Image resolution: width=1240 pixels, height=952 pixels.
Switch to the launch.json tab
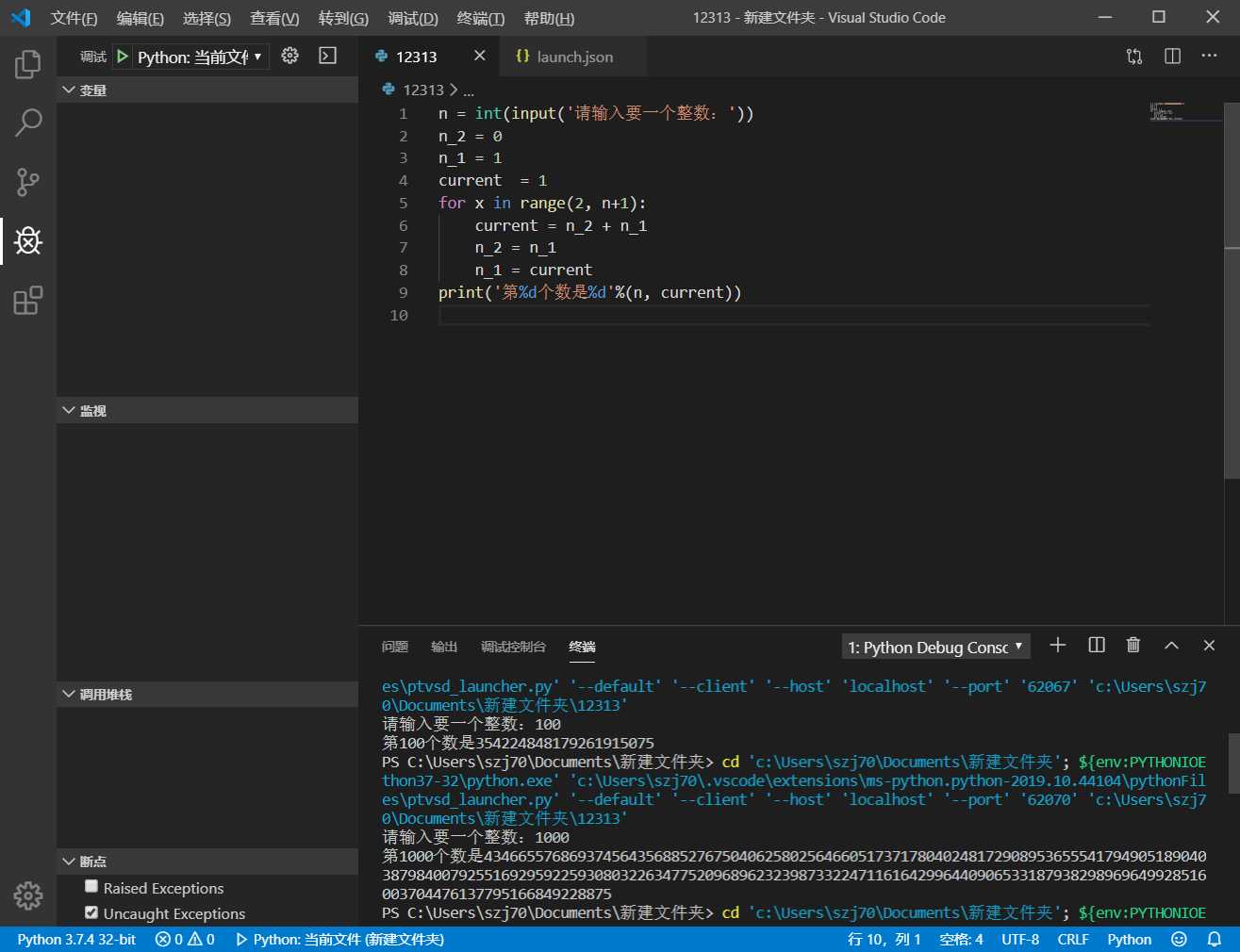[573, 57]
